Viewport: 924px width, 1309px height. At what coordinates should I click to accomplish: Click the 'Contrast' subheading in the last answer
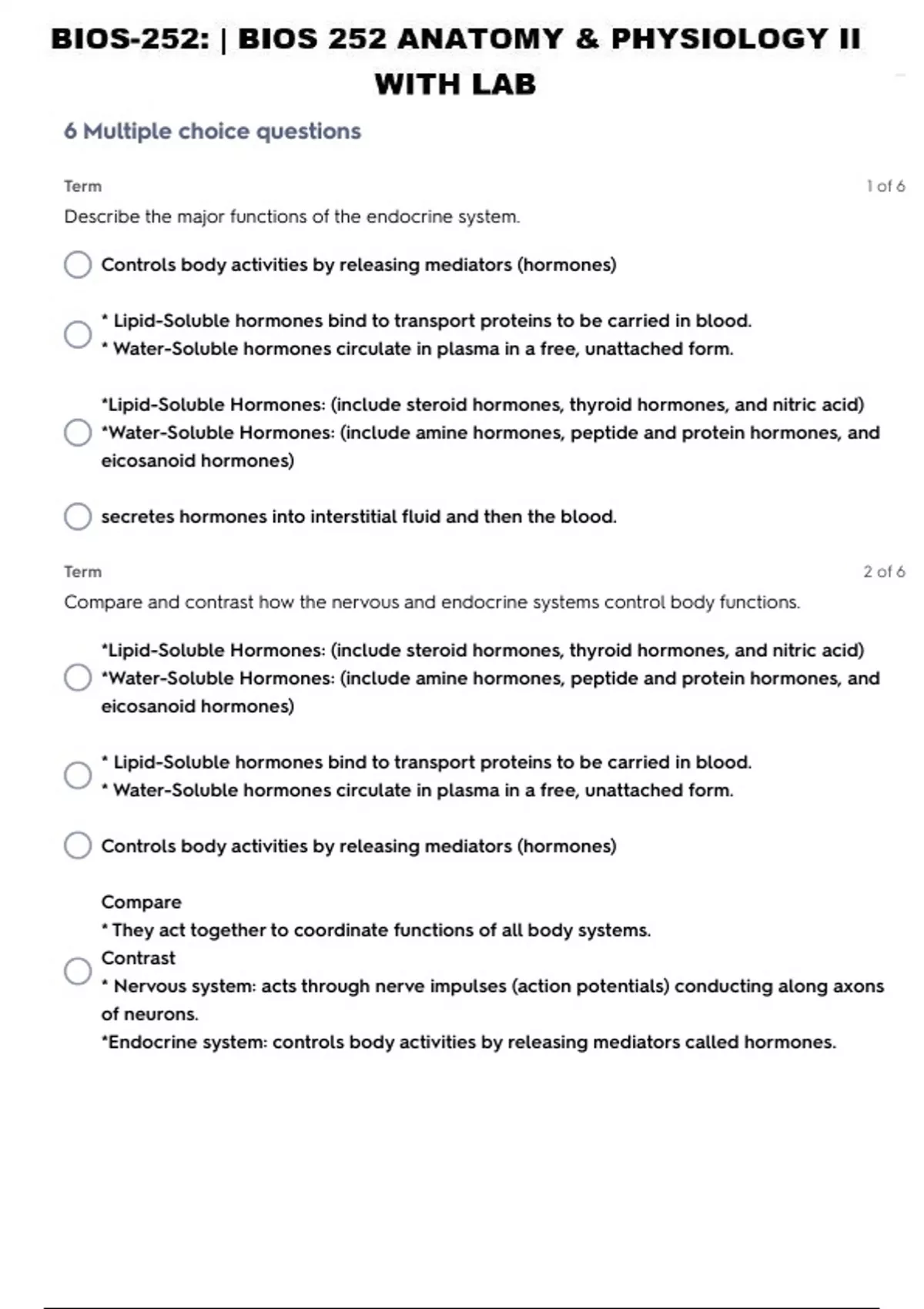click(139, 958)
